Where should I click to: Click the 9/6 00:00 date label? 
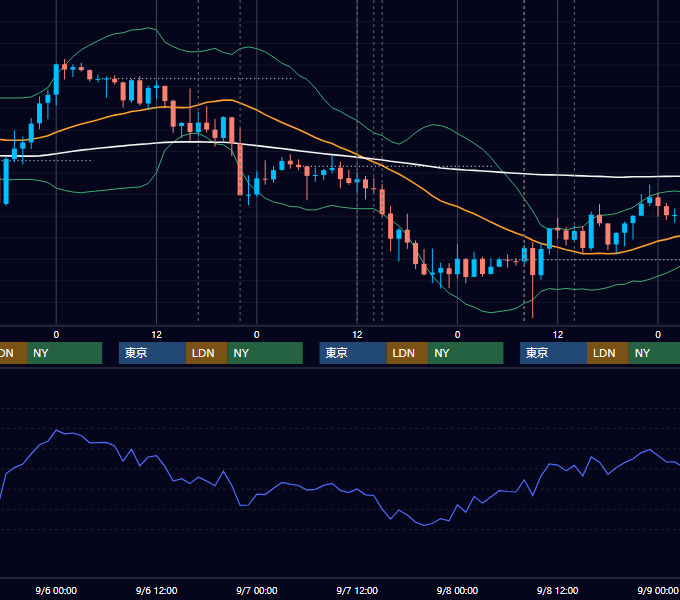(56, 590)
